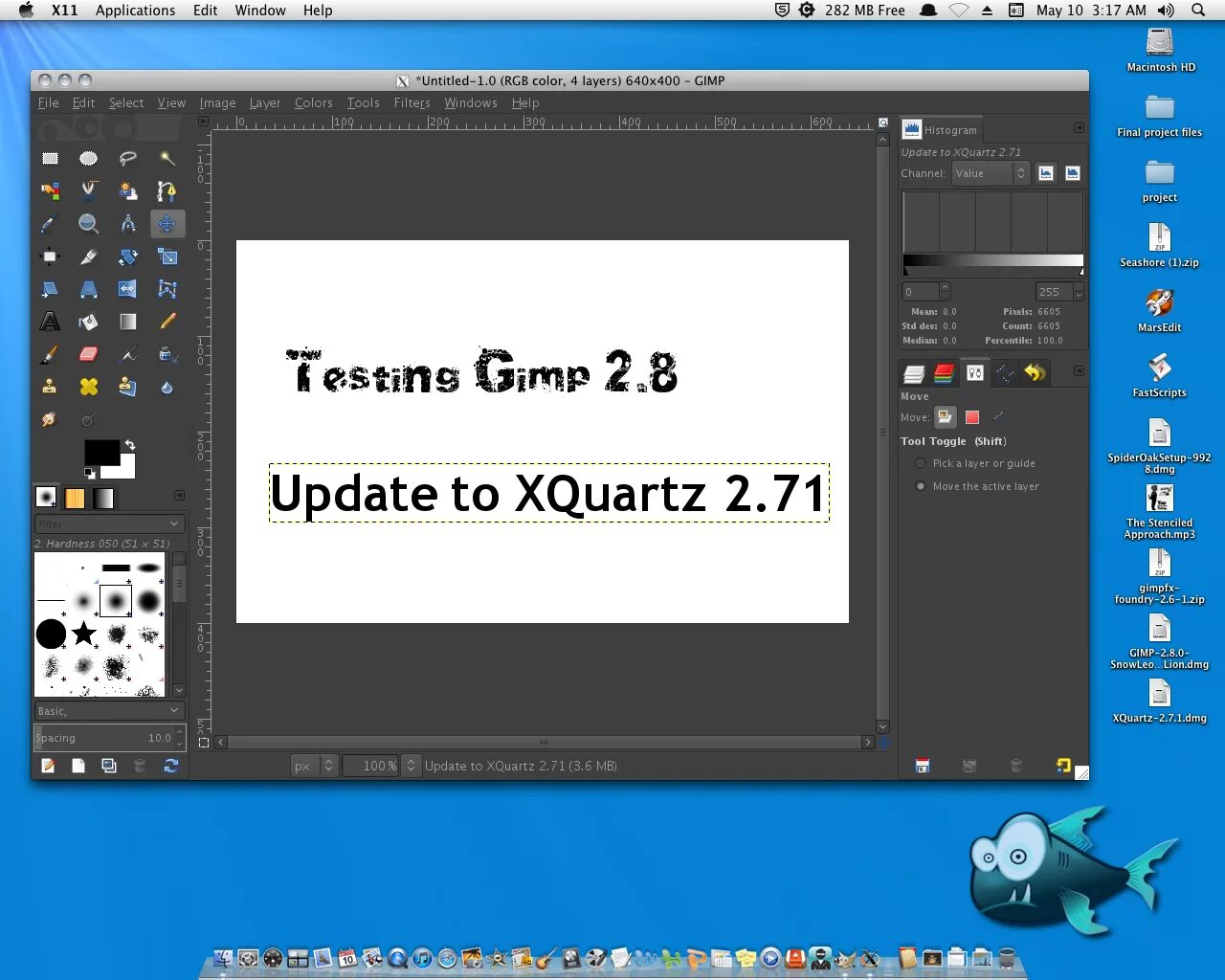The image size is (1225, 980).
Task: Switch to the Undo History tab
Action: pyautogui.click(x=1035, y=373)
